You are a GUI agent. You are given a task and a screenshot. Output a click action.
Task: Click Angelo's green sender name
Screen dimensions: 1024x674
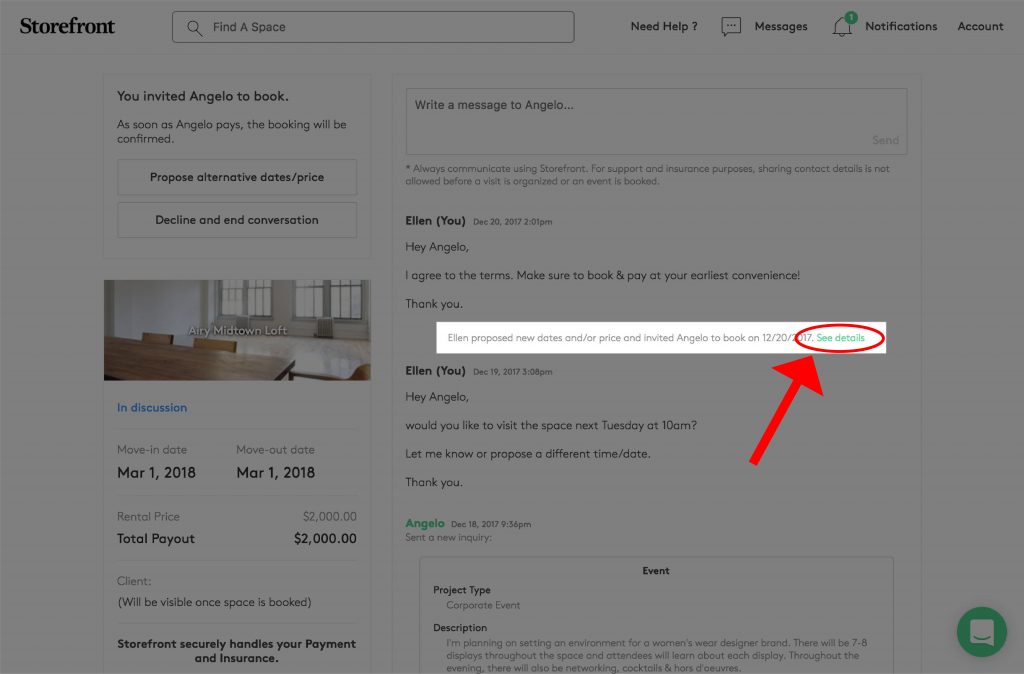tap(425, 523)
